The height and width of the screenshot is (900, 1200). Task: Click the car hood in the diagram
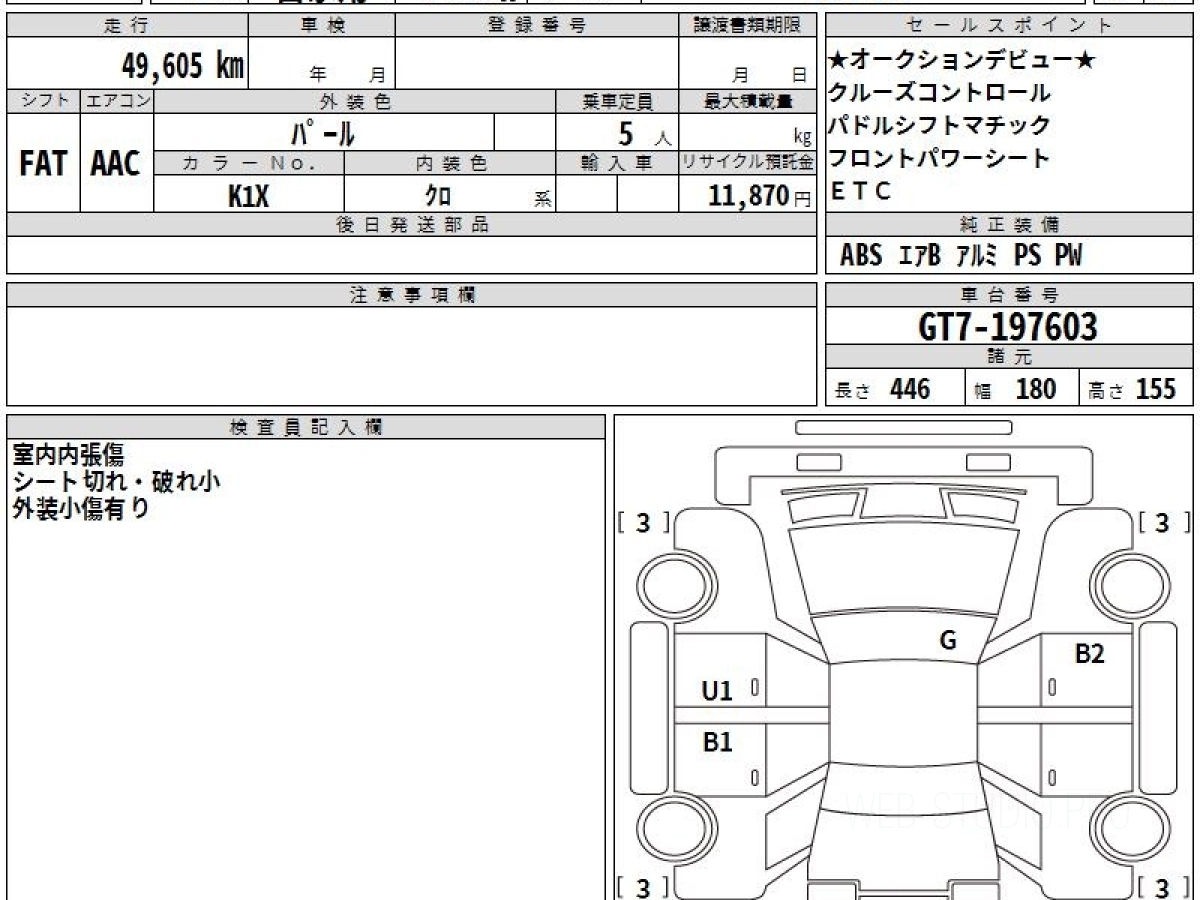click(x=903, y=566)
